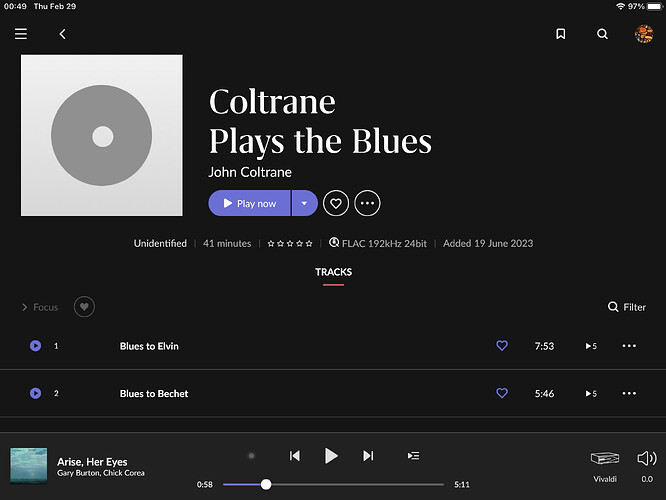The height and width of the screenshot is (500, 666).
Task: Click the Unidentified album status
Action: click(160, 243)
